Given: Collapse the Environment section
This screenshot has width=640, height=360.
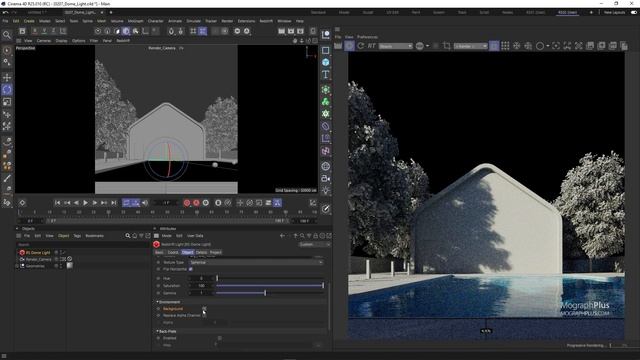Looking at the screenshot, I should pyautogui.click(x=158, y=302).
